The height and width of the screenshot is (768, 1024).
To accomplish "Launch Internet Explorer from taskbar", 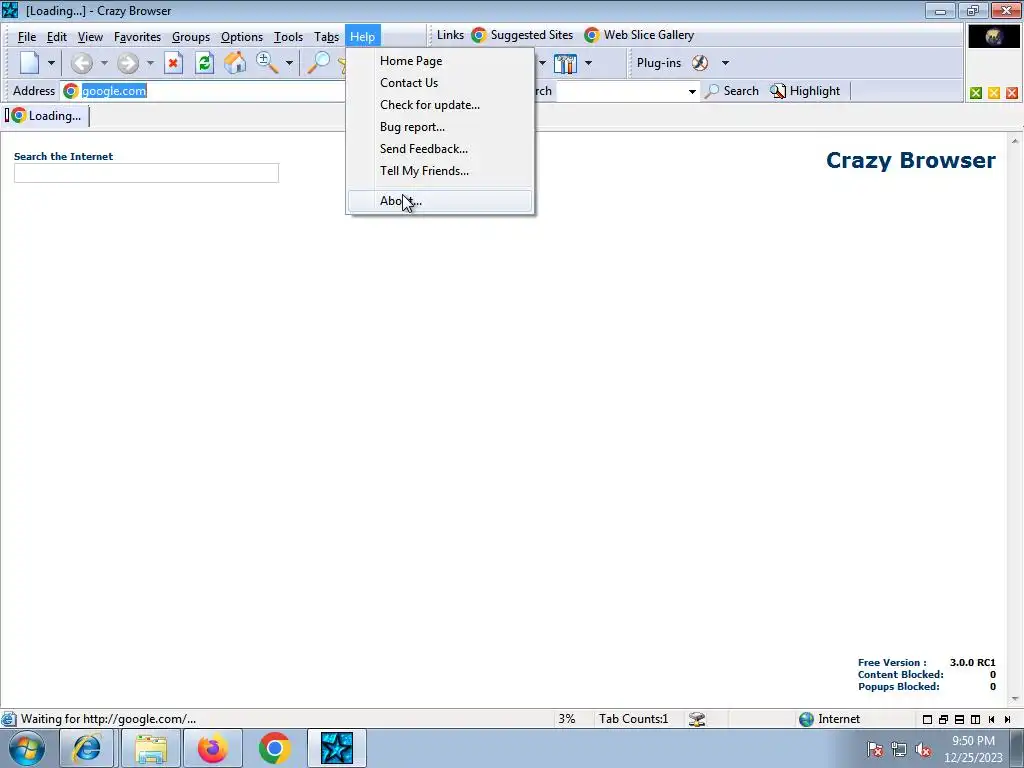I will point(87,748).
